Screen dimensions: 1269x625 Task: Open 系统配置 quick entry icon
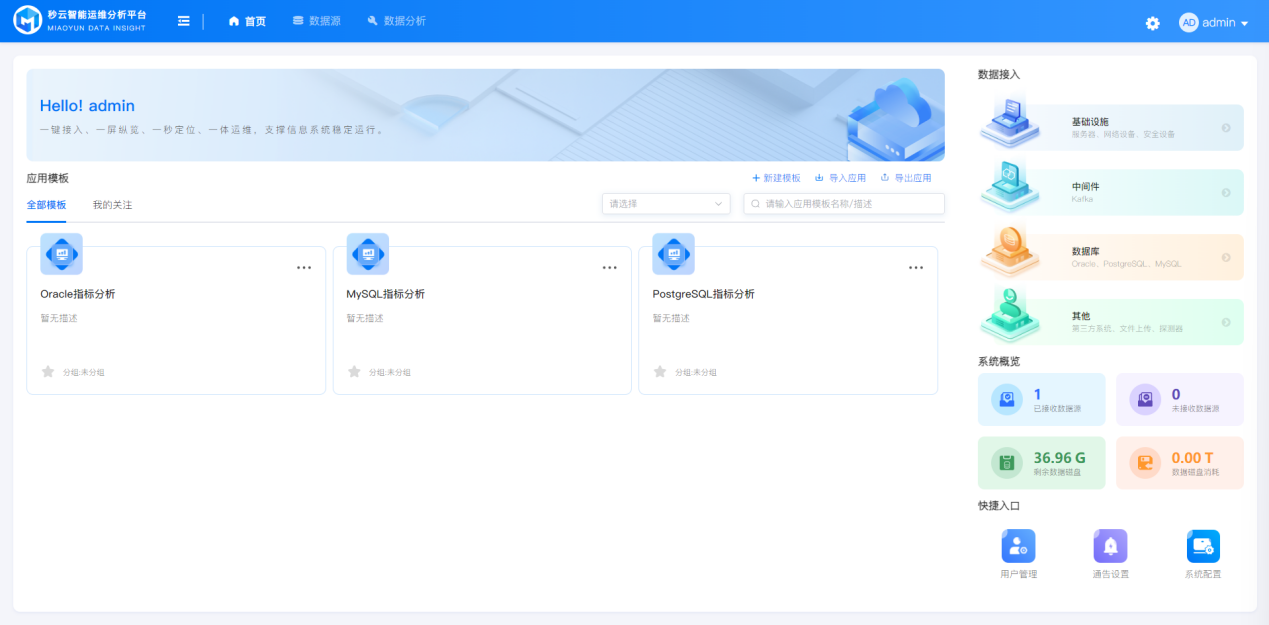[1203, 546]
